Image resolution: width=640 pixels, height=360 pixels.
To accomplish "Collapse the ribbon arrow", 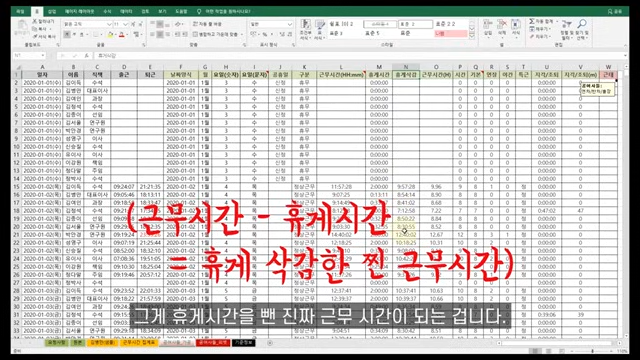I will click(625, 45).
